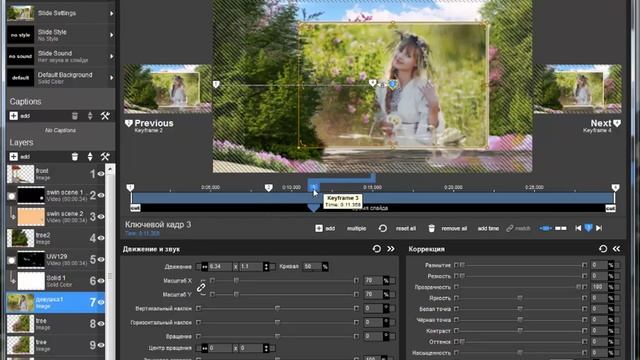Image resolution: width=640 pixels, height=360 pixels.
Task: Click the Масштаб X slider handle
Action: [x=236, y=280]
